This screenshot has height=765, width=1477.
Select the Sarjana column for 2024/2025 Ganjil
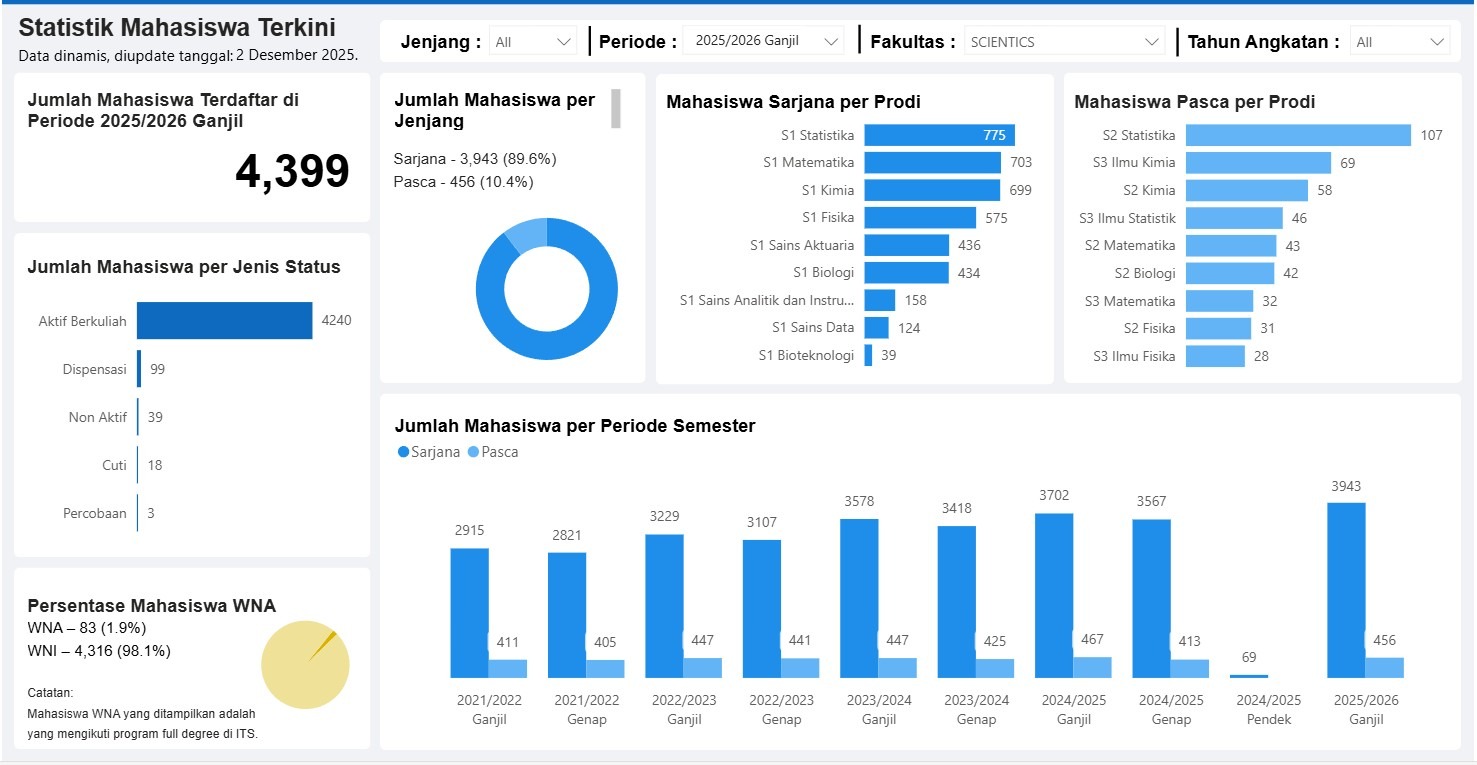point(1054,596)
